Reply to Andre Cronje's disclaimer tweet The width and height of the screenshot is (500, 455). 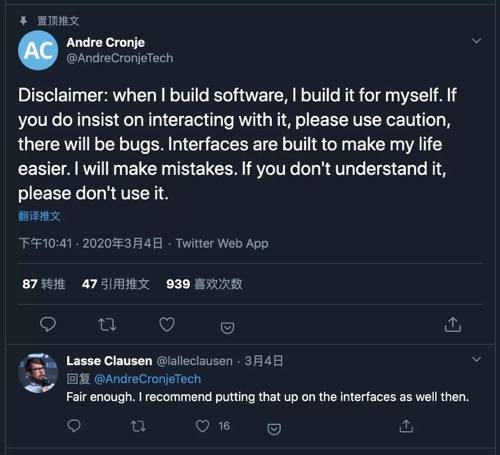click(48, 324)
